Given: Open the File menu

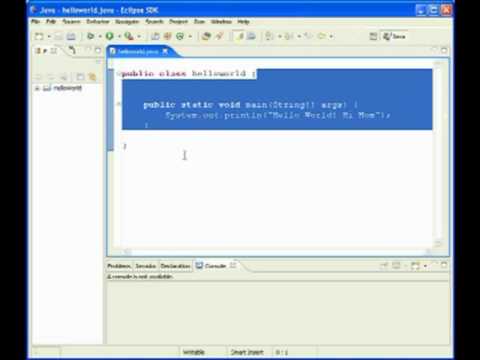Looking at the screenshot, I should (x=36, y=22).
